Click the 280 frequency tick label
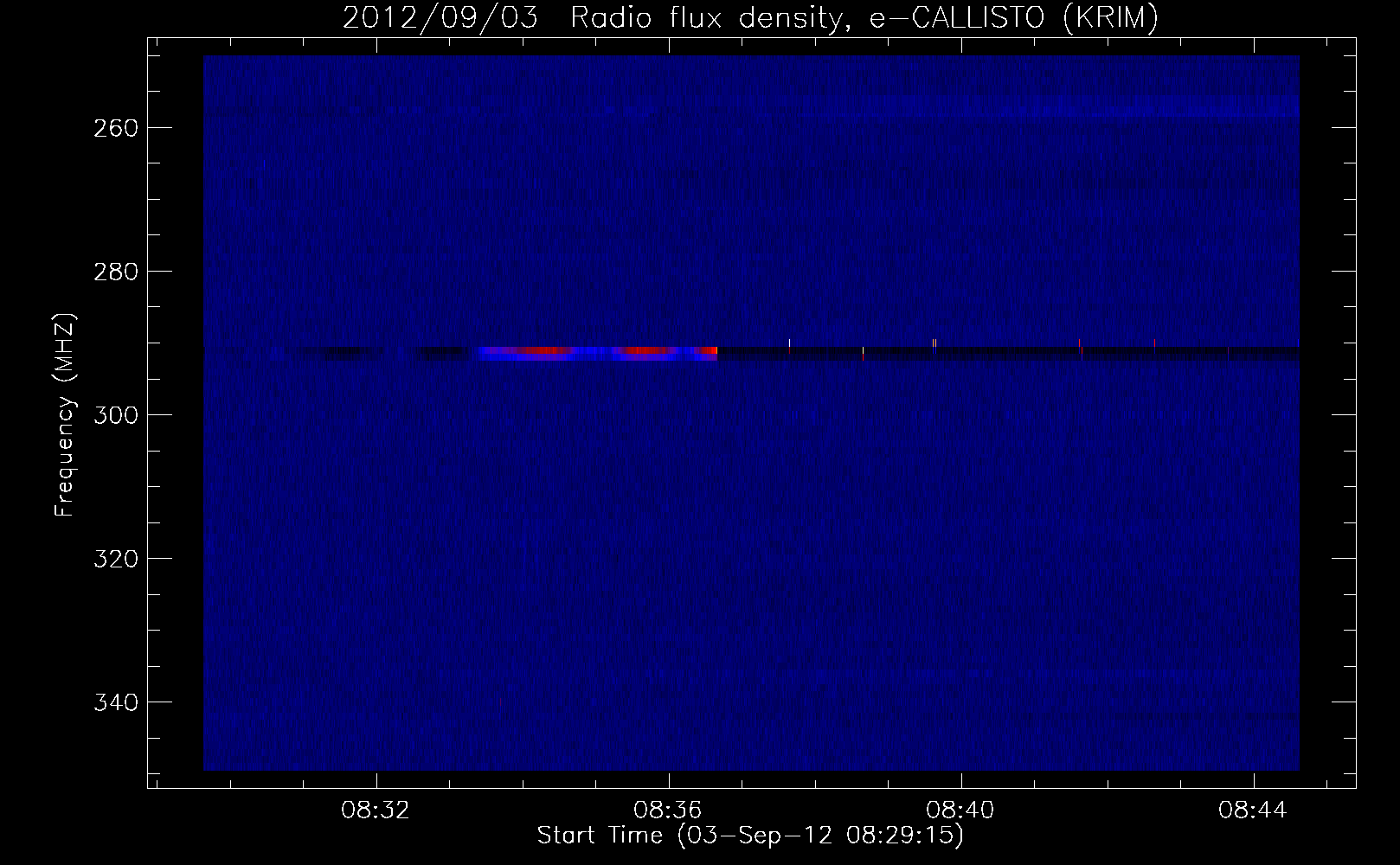This screenshot has width=1400, height=865. [115, 272]
